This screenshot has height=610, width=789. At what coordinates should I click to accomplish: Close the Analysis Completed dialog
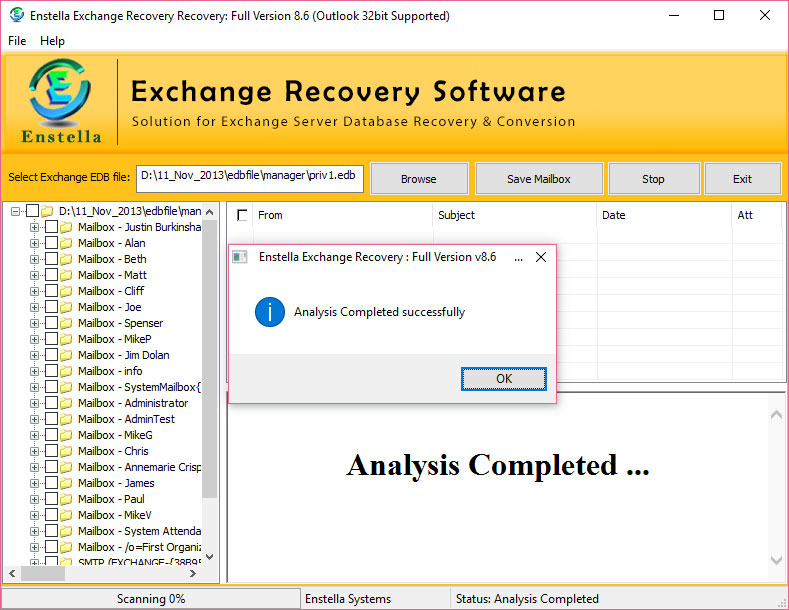[x=541, y=257]
